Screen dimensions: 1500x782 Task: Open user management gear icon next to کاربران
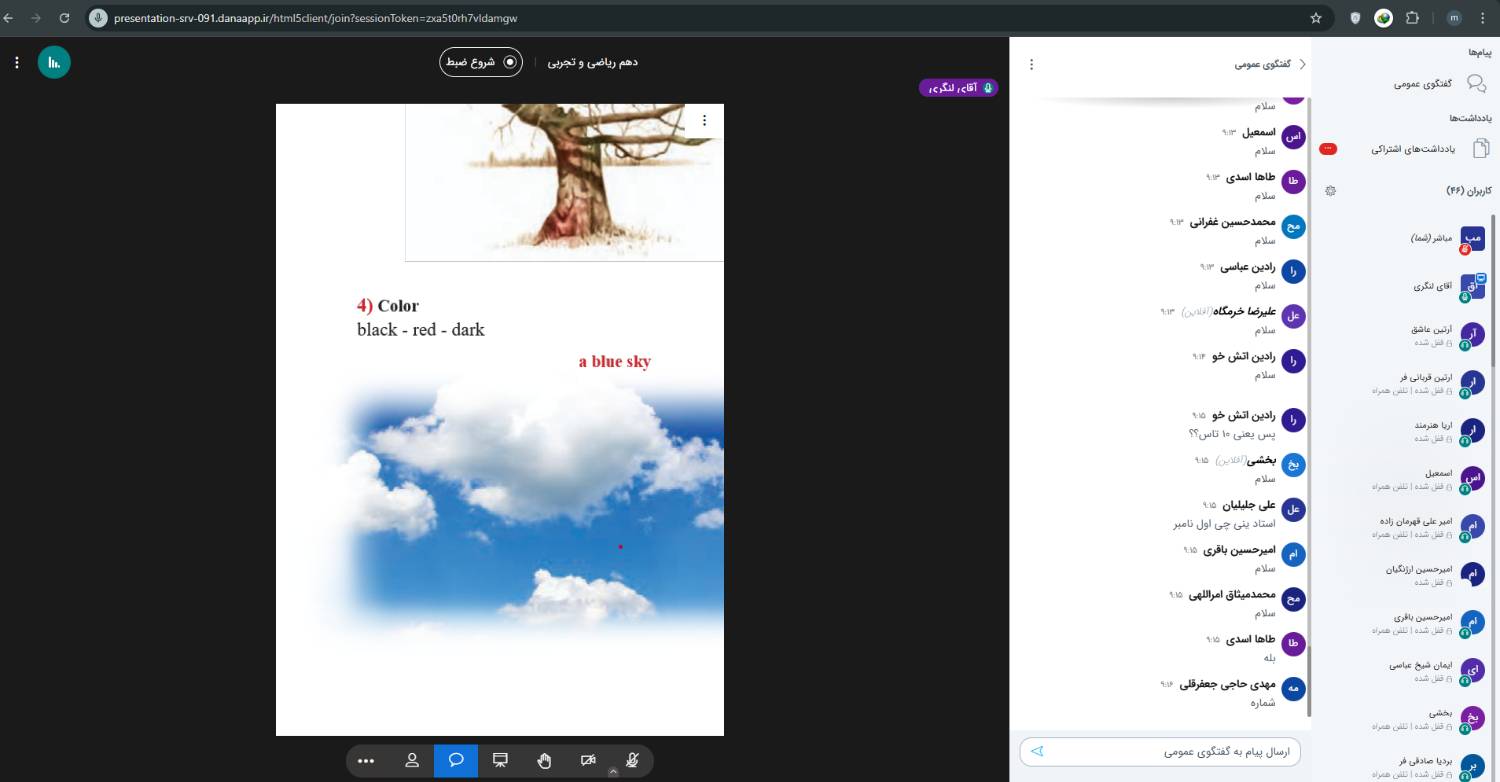pyautogui.click(x=1330, y=190)
